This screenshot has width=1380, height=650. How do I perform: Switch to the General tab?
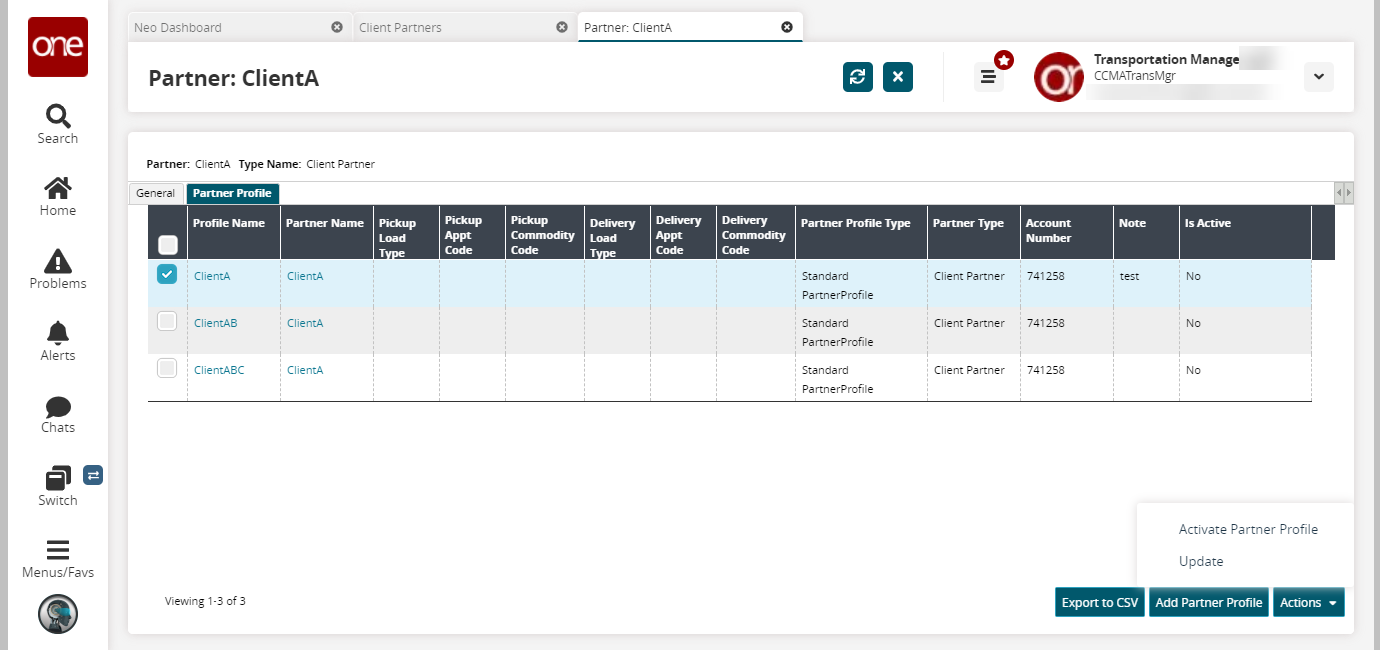point(156,193)
